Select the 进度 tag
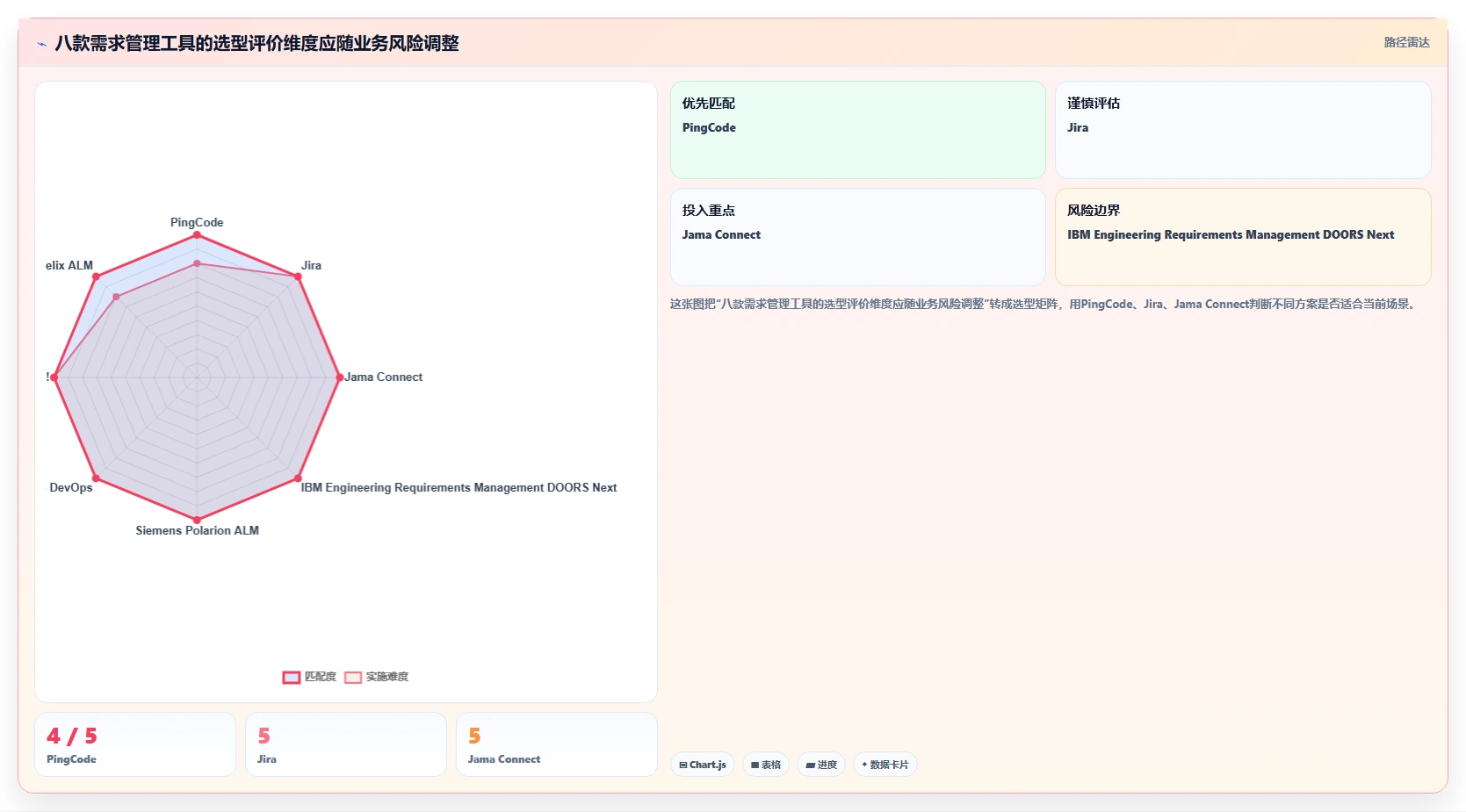This screenshot has height=812, width=1466. 821,765
